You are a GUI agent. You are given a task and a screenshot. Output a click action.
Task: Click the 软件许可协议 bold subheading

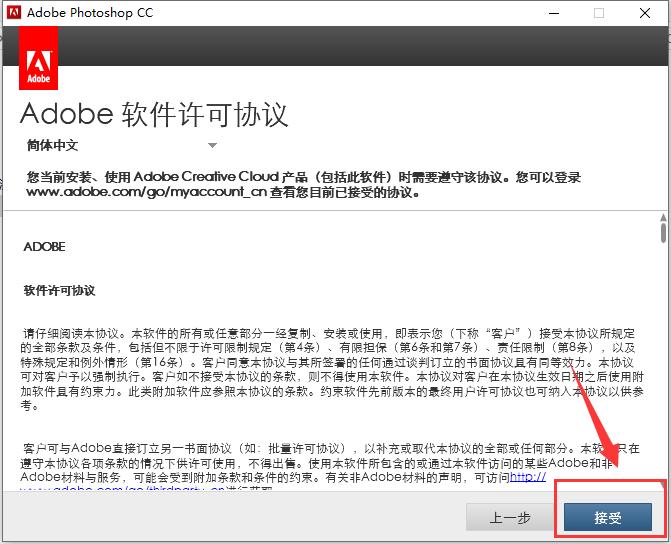pos(59,291)
